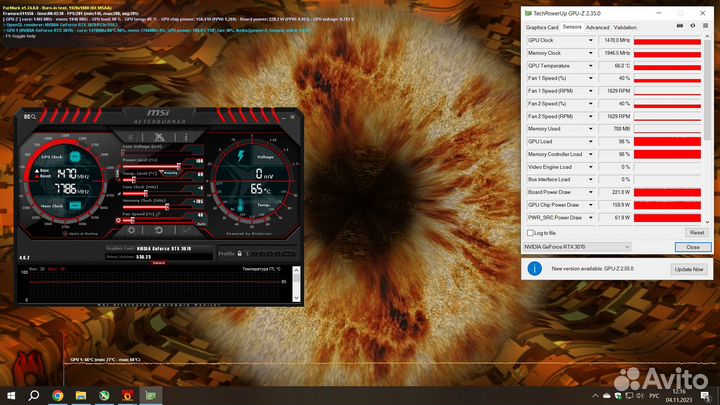Adjust the Fan Speed slider handle
This screenshot has width=720, height=405.
(x=133, y=220)
